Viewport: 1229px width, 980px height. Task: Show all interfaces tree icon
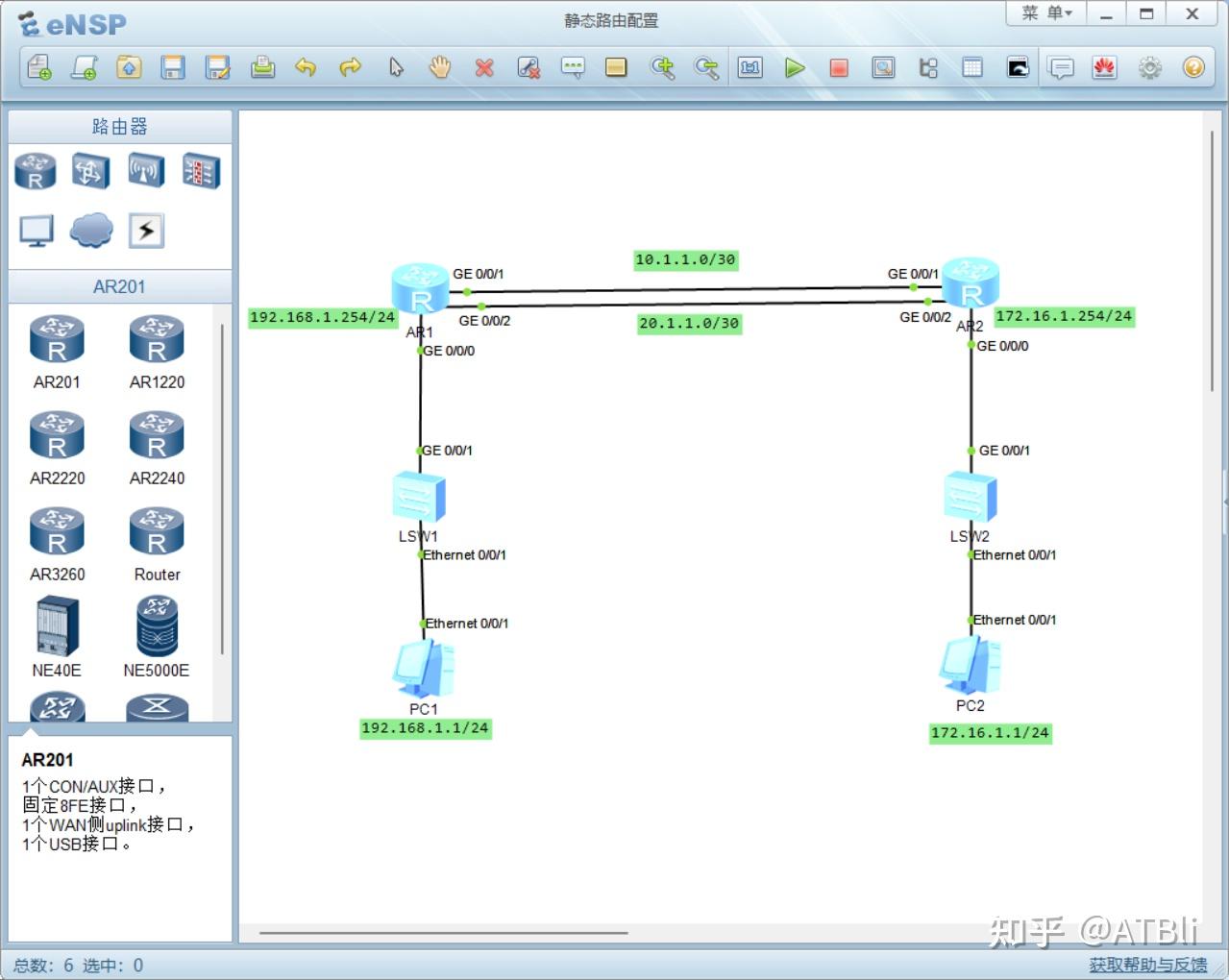pos(928,67)
